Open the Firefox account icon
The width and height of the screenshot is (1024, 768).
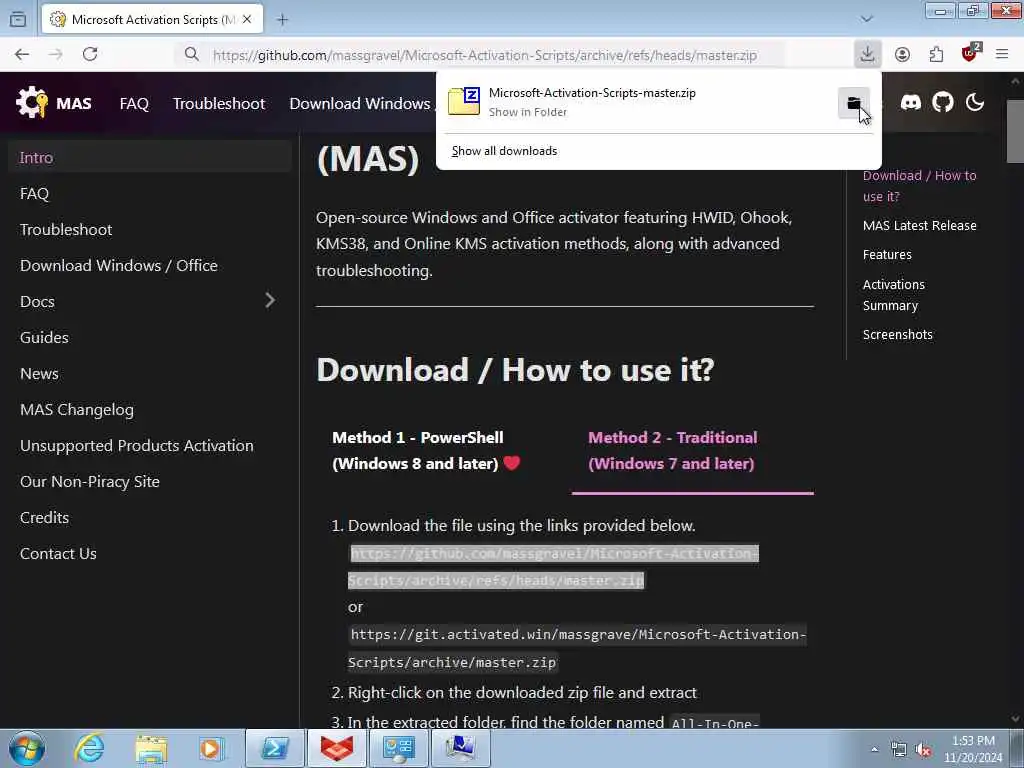tap(902, 54)
